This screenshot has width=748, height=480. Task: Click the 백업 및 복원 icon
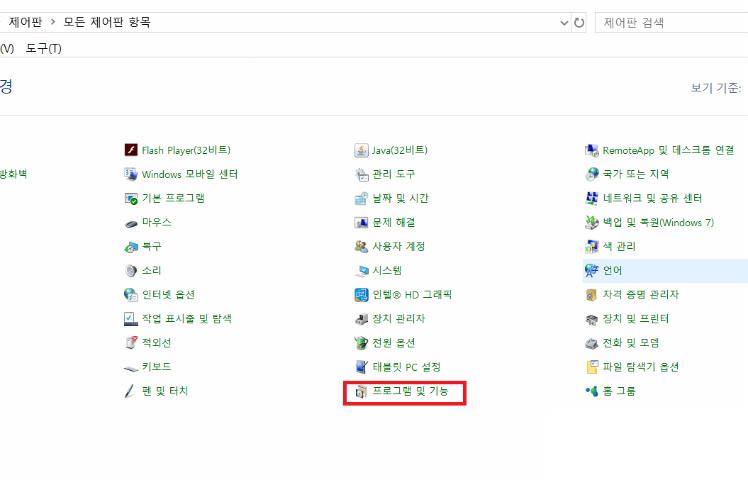pos(592,222)
